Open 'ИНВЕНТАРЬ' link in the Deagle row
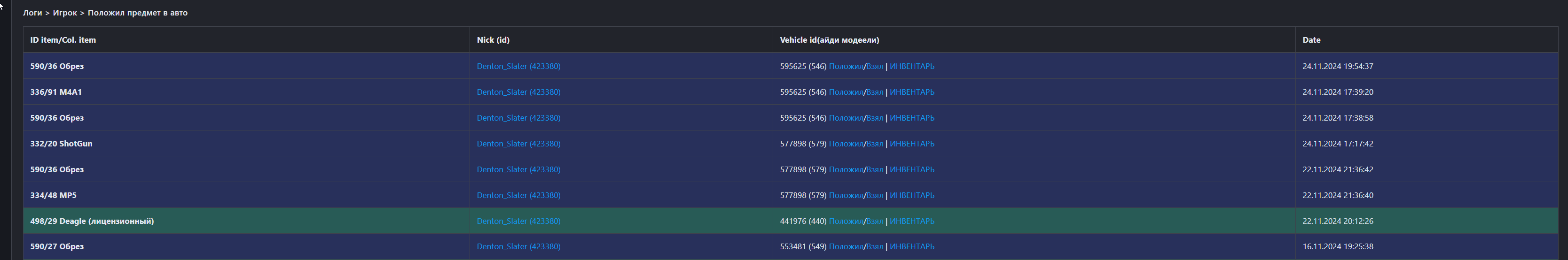 pos(911,221)
